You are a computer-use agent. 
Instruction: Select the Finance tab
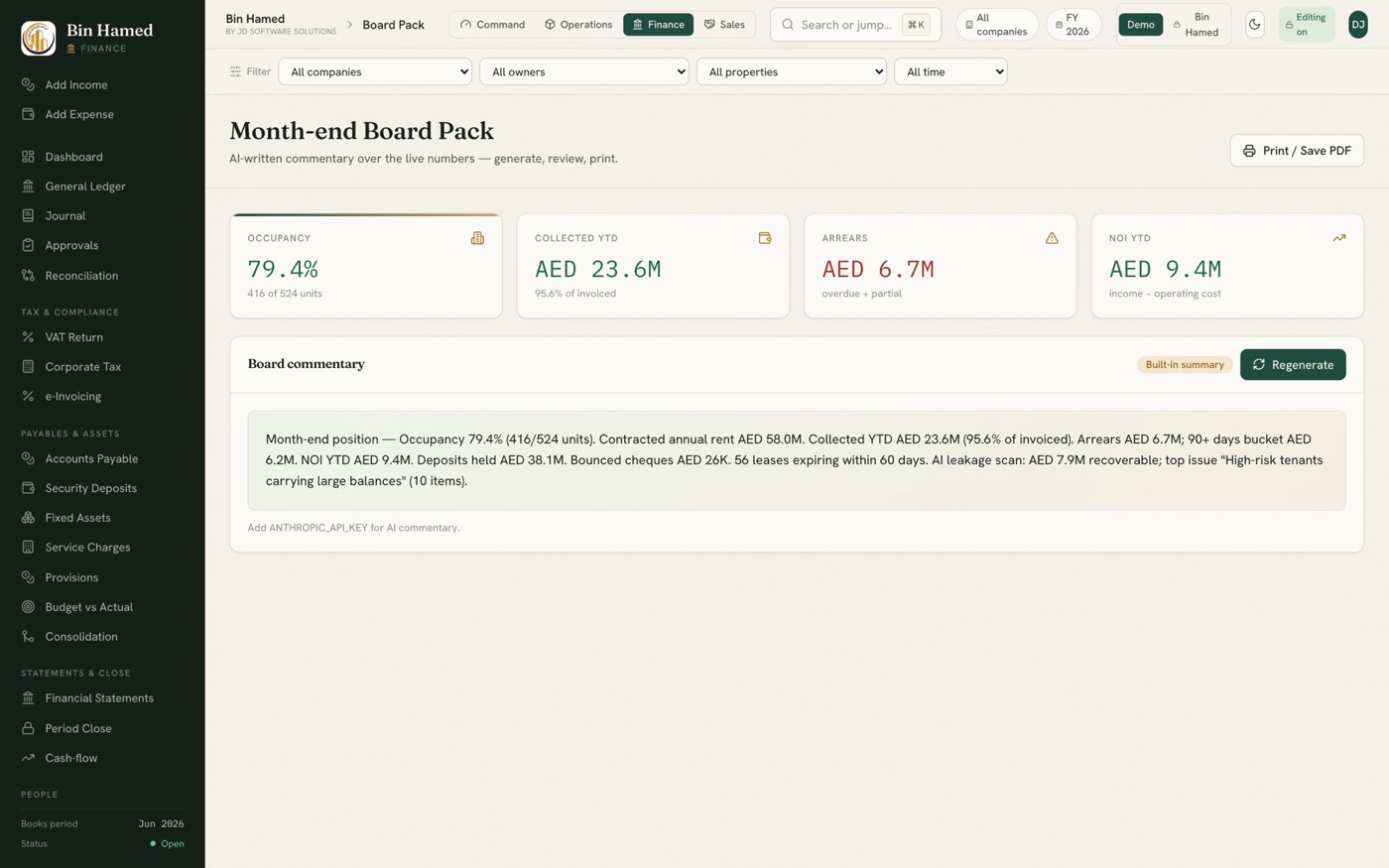pyautogui.click(x=659, y=25)
